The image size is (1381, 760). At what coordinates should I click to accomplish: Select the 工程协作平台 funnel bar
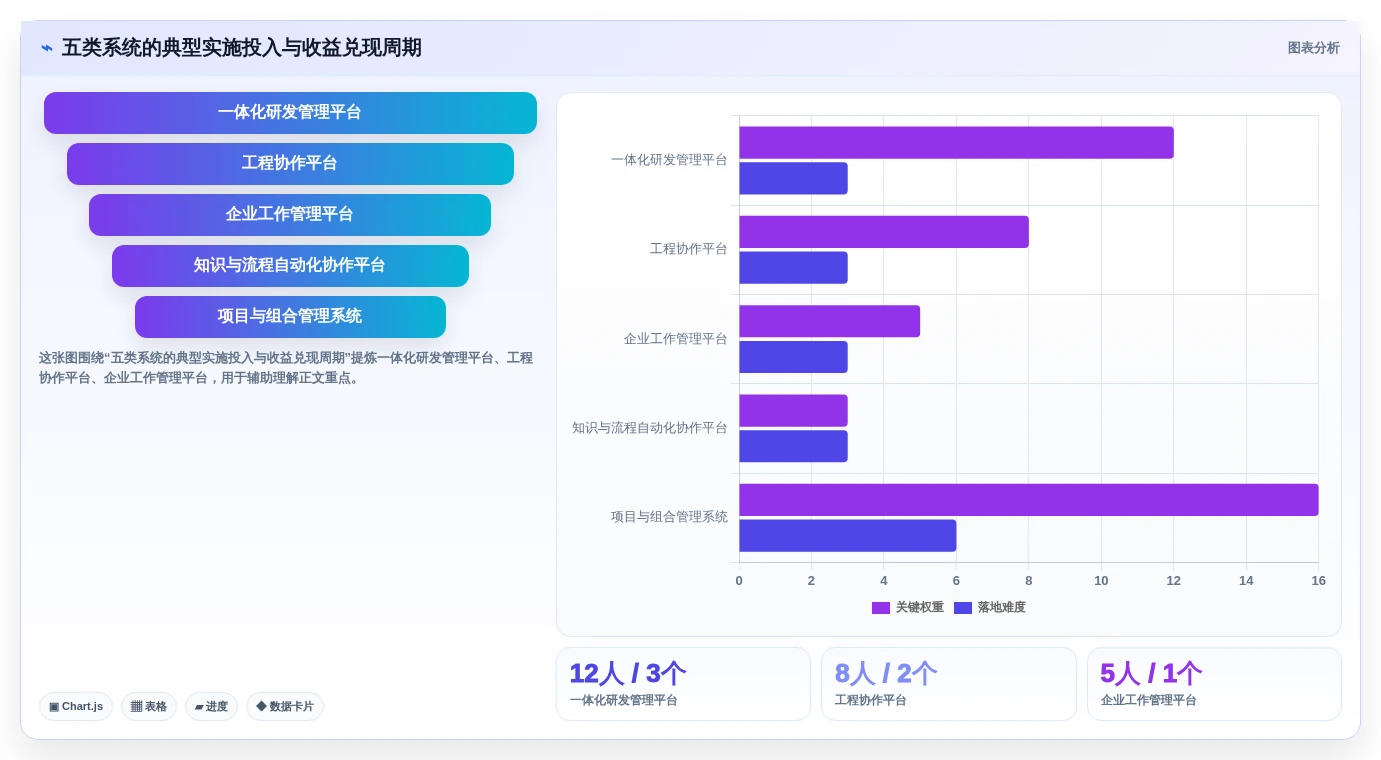pyautogui.click(x=290, y=164)
